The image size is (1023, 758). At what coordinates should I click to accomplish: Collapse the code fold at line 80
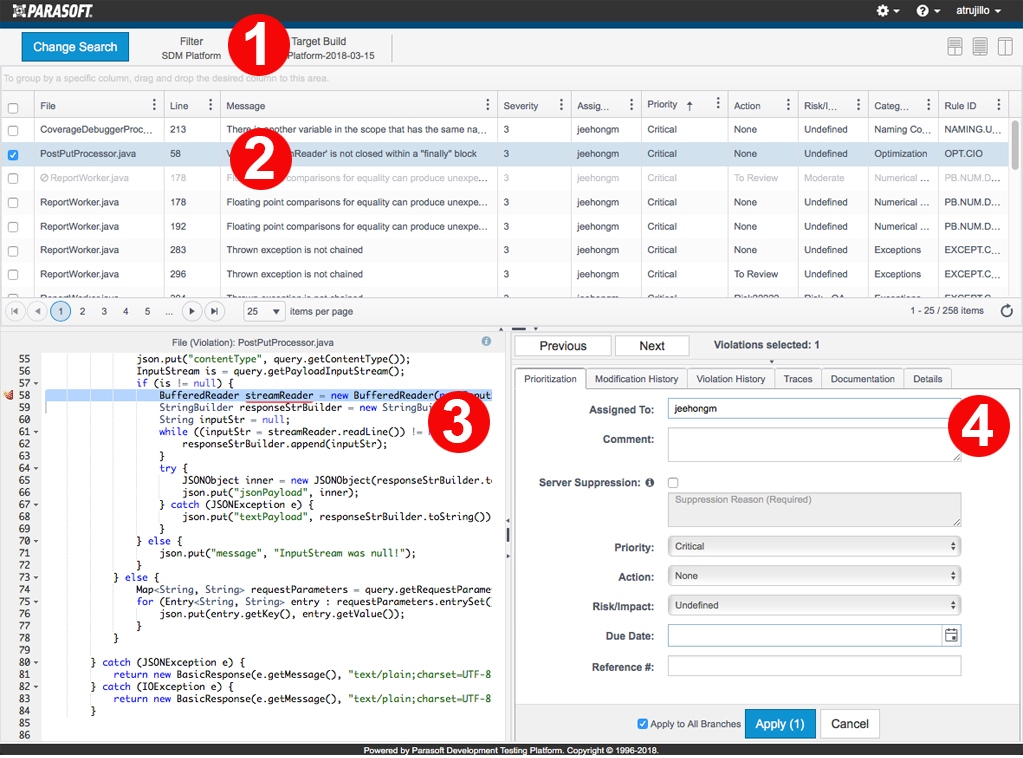click(x=36, y=663)
